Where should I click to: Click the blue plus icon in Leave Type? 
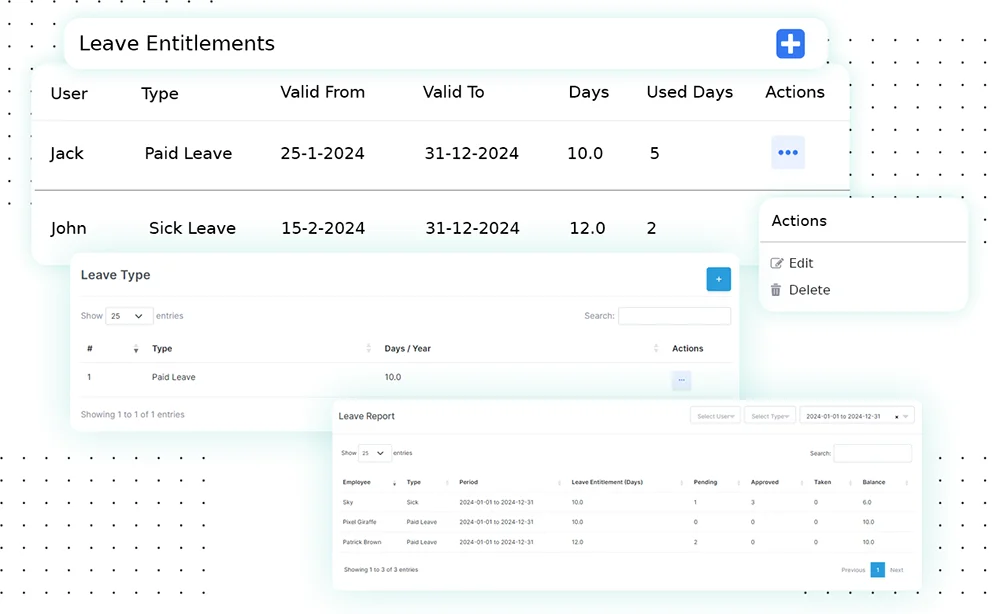coord(718,279)
